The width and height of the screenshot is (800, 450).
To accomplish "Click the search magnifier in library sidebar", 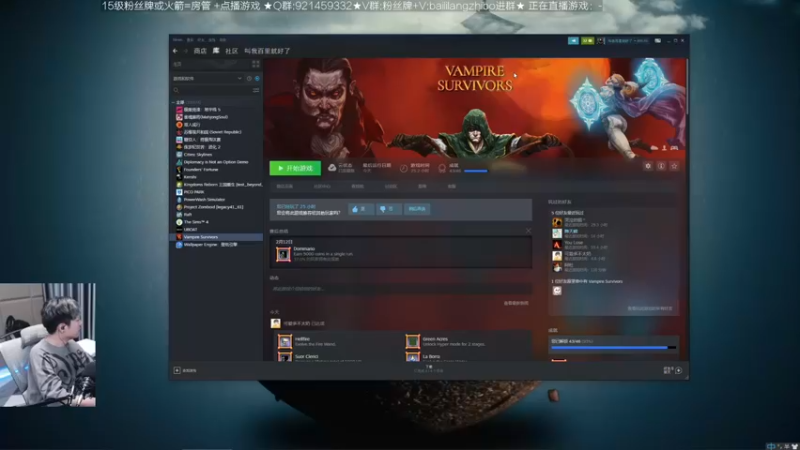I will [x=177, y=90].
